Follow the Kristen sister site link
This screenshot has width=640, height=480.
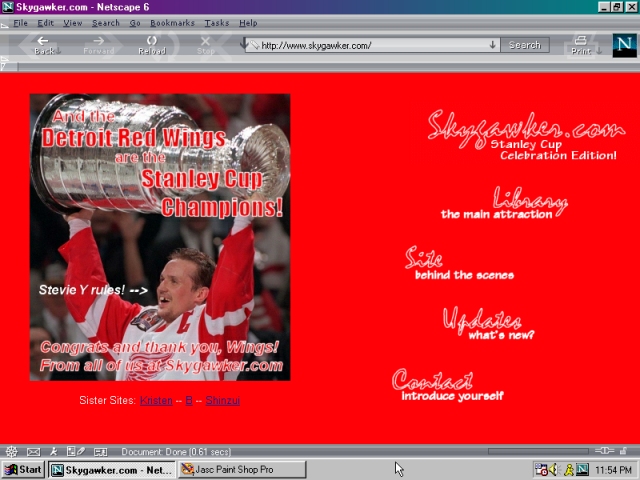156,400
